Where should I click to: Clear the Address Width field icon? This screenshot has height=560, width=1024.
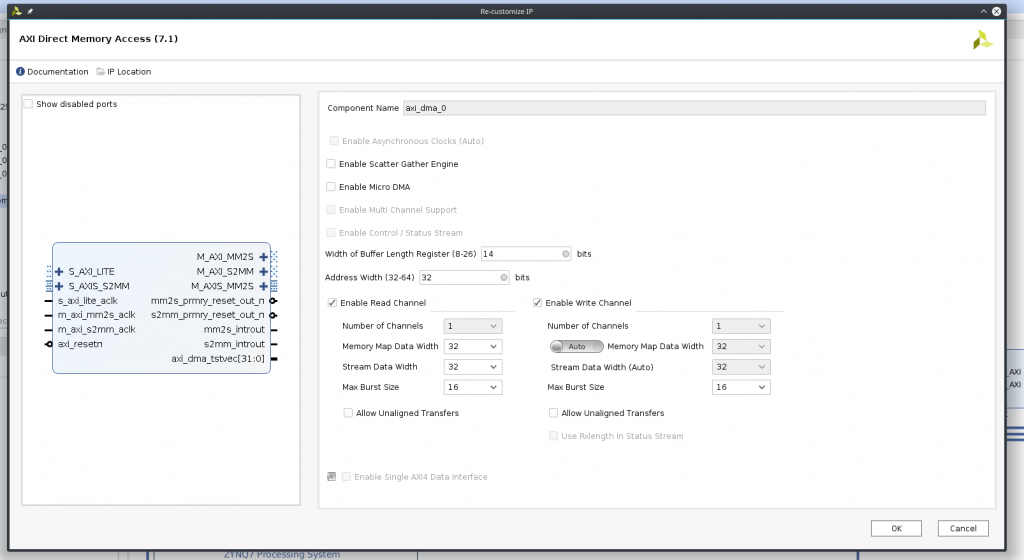504,277
